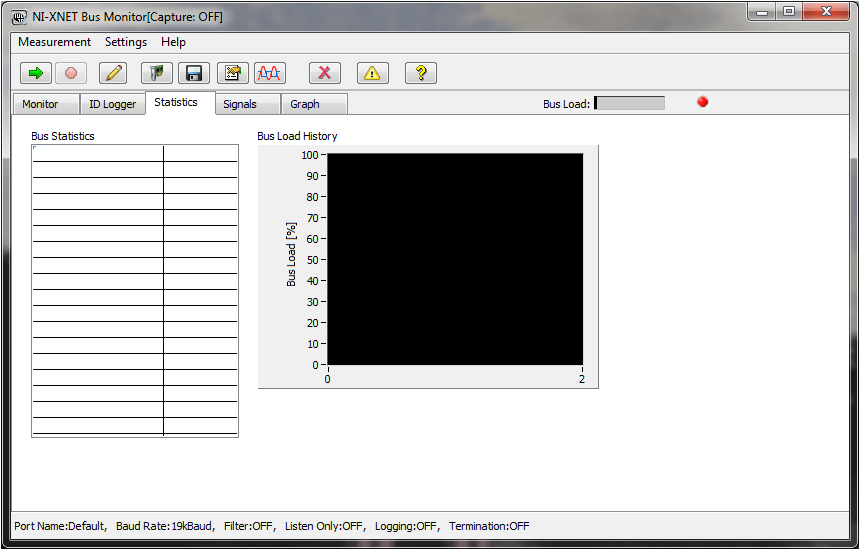Click the Bus Load progress bar
The height and width of the screenshot is (550, 860).
point(630,103)
